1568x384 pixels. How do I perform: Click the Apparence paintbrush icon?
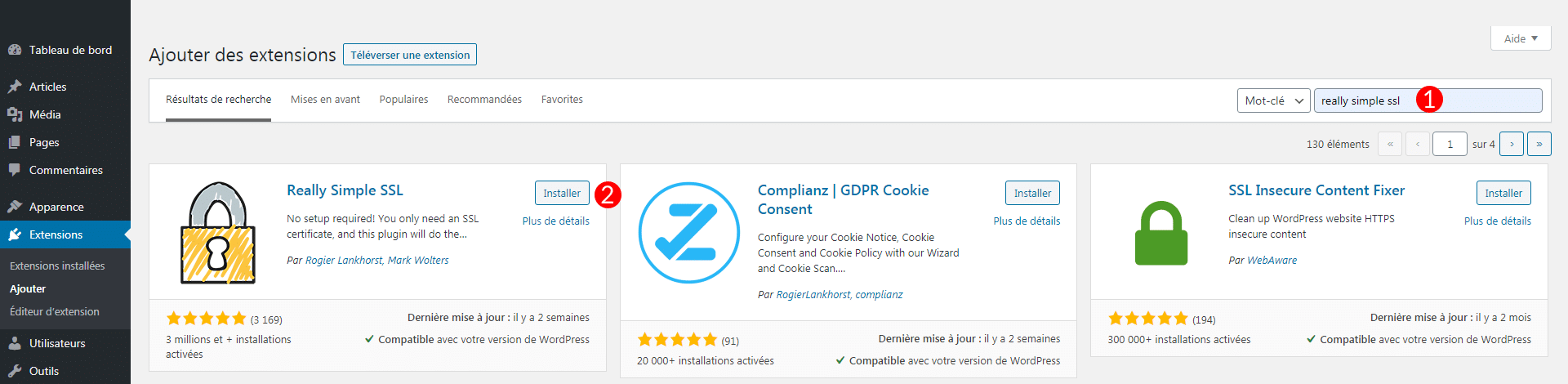click(15, 207)
